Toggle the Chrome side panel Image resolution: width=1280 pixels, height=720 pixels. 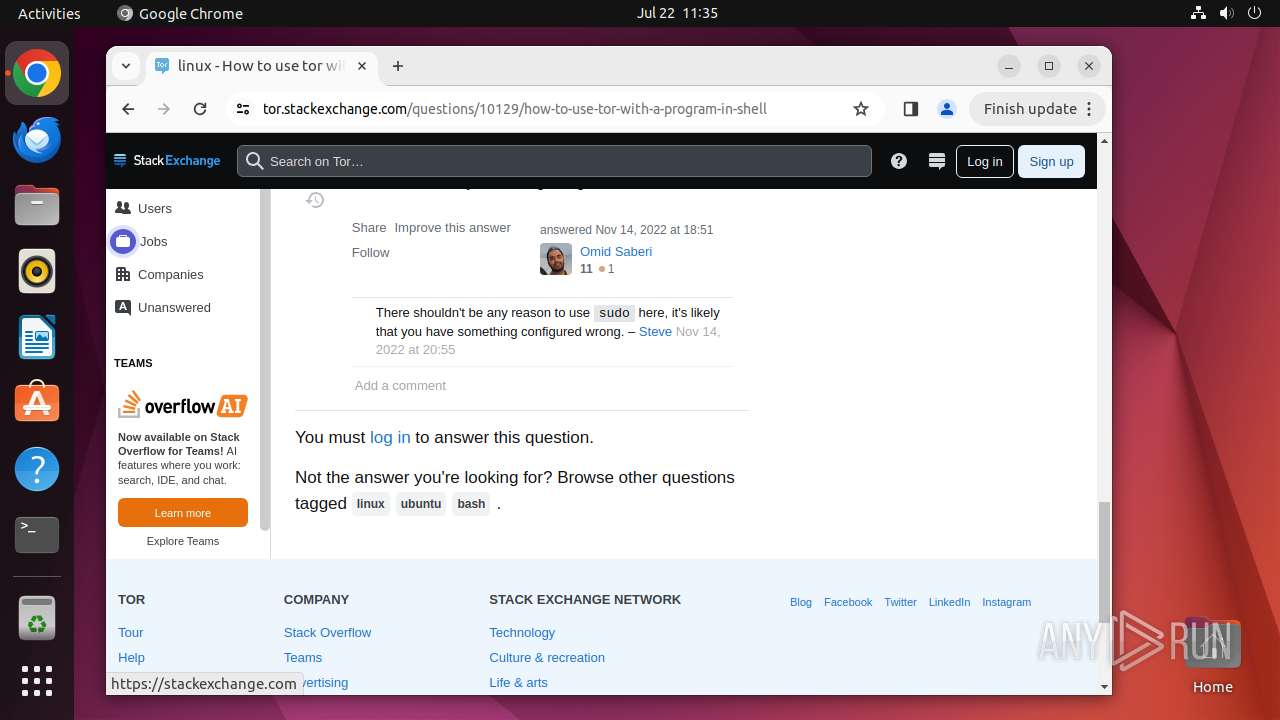[910, 109]
